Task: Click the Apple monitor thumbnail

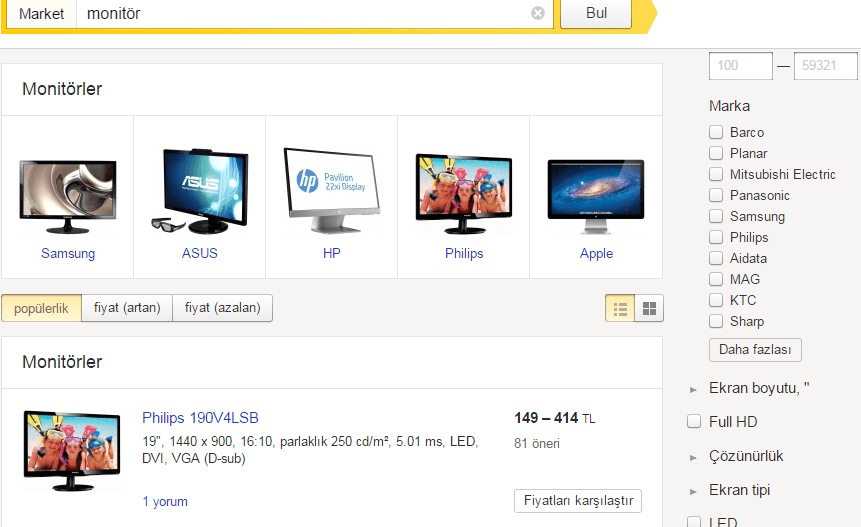Action: point(596,192)
